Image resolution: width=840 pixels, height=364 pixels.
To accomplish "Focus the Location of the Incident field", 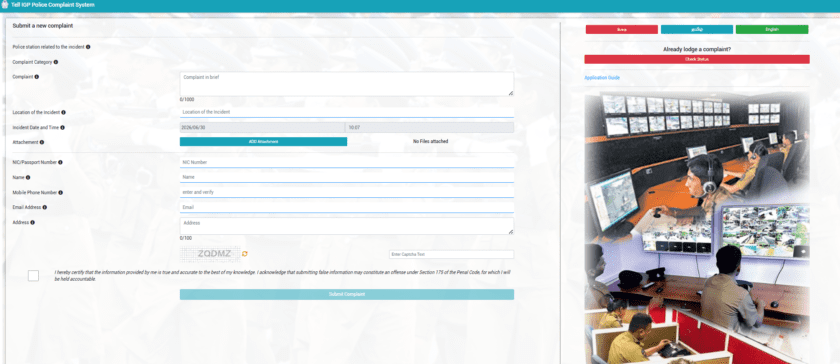I will tap(347, 112).
